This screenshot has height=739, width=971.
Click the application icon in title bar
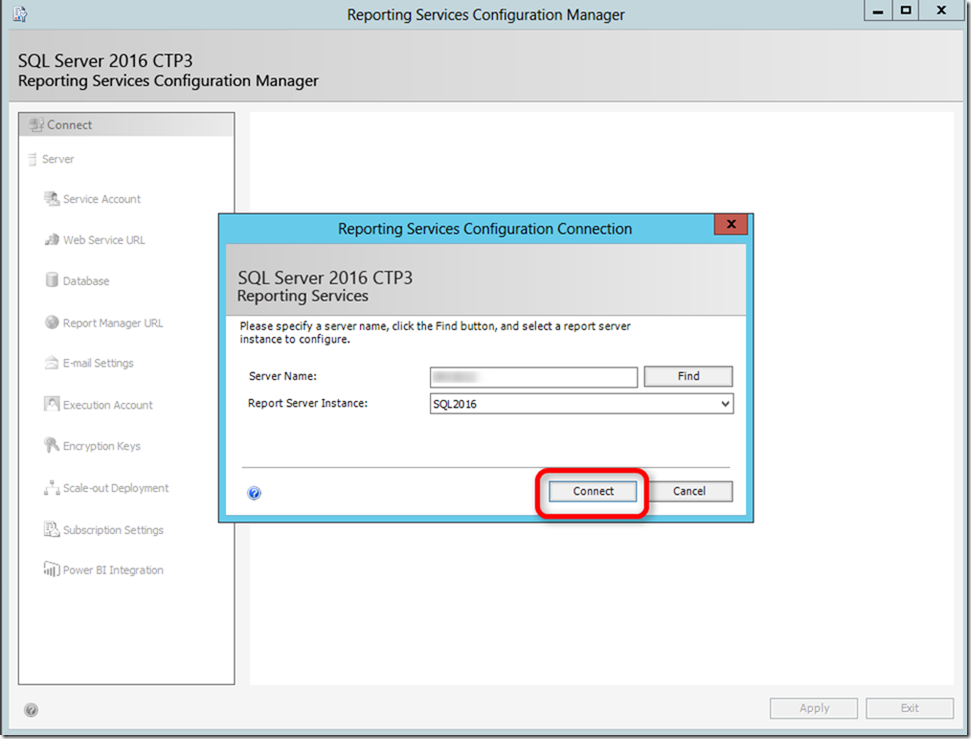(20, 14)
